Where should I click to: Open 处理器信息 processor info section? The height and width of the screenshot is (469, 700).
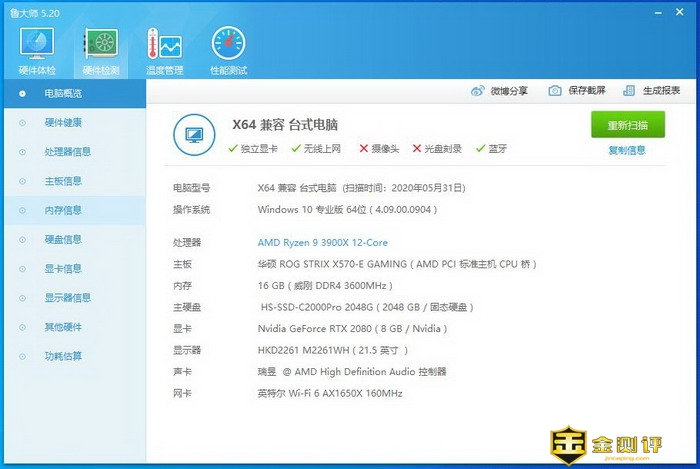(x=67, y=152)
